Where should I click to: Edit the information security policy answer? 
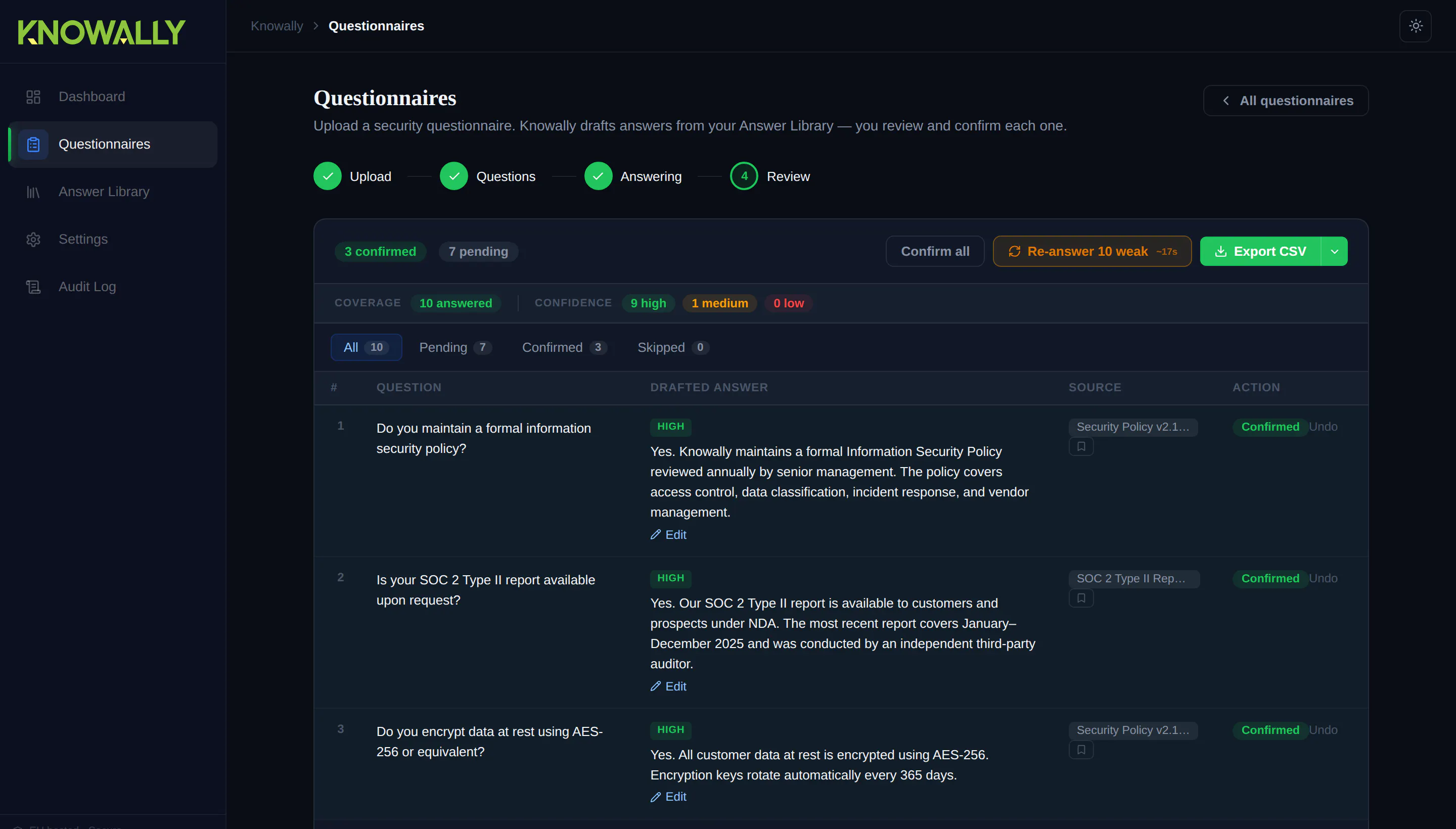(x=668, y=535)
